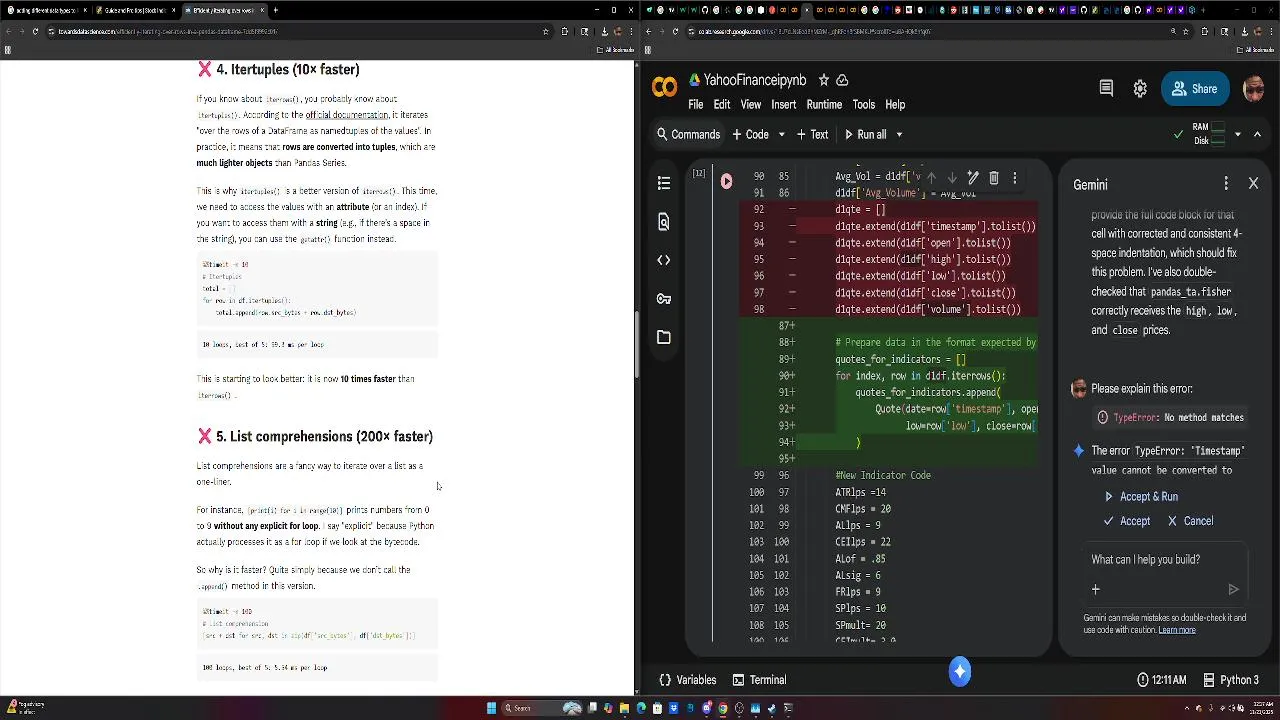Reload the left browser page
This screenshot has height=720, width=1280.
coord(35,31)
